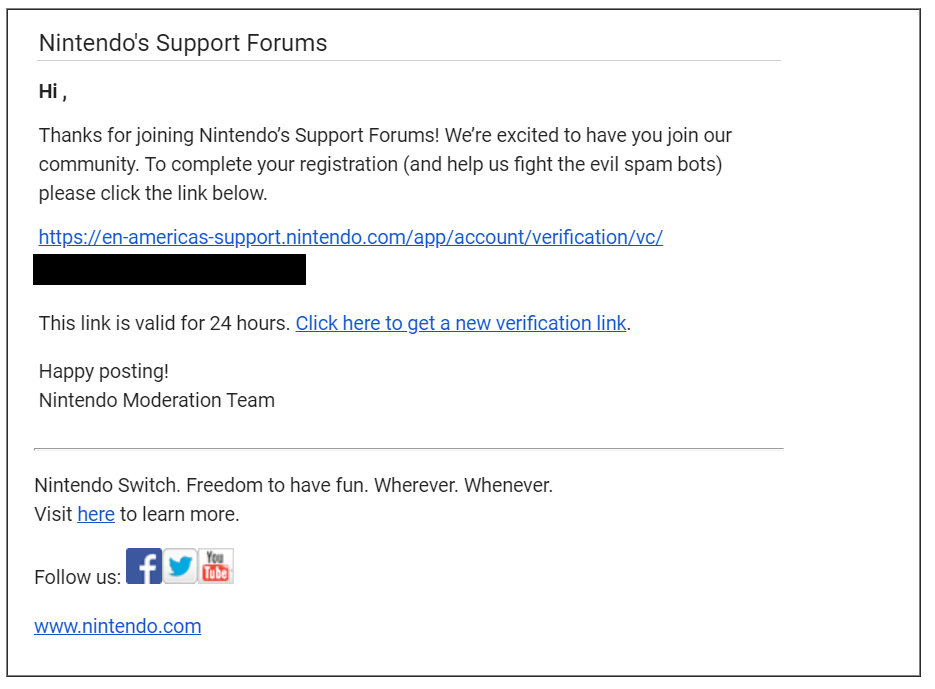Open Nintendo's Facebook page icon
This screenshot has width=935, height=689.
[144, 566]
